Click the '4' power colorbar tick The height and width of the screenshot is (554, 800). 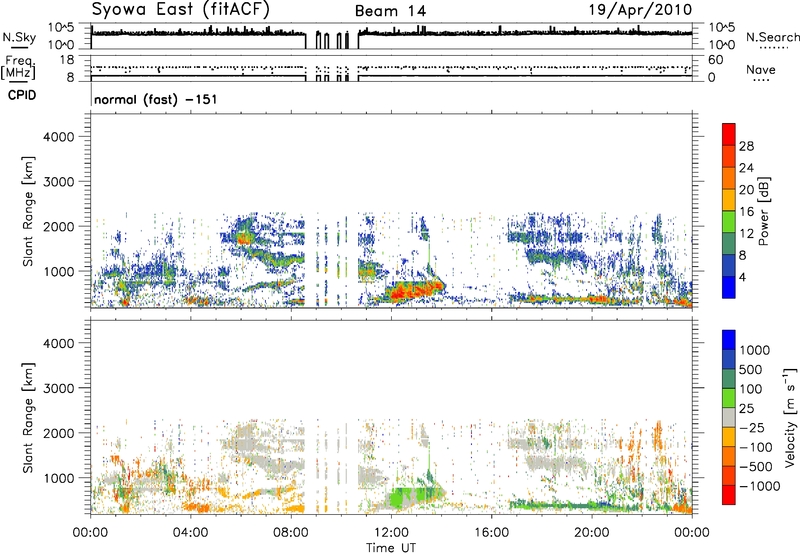(743, 277)
